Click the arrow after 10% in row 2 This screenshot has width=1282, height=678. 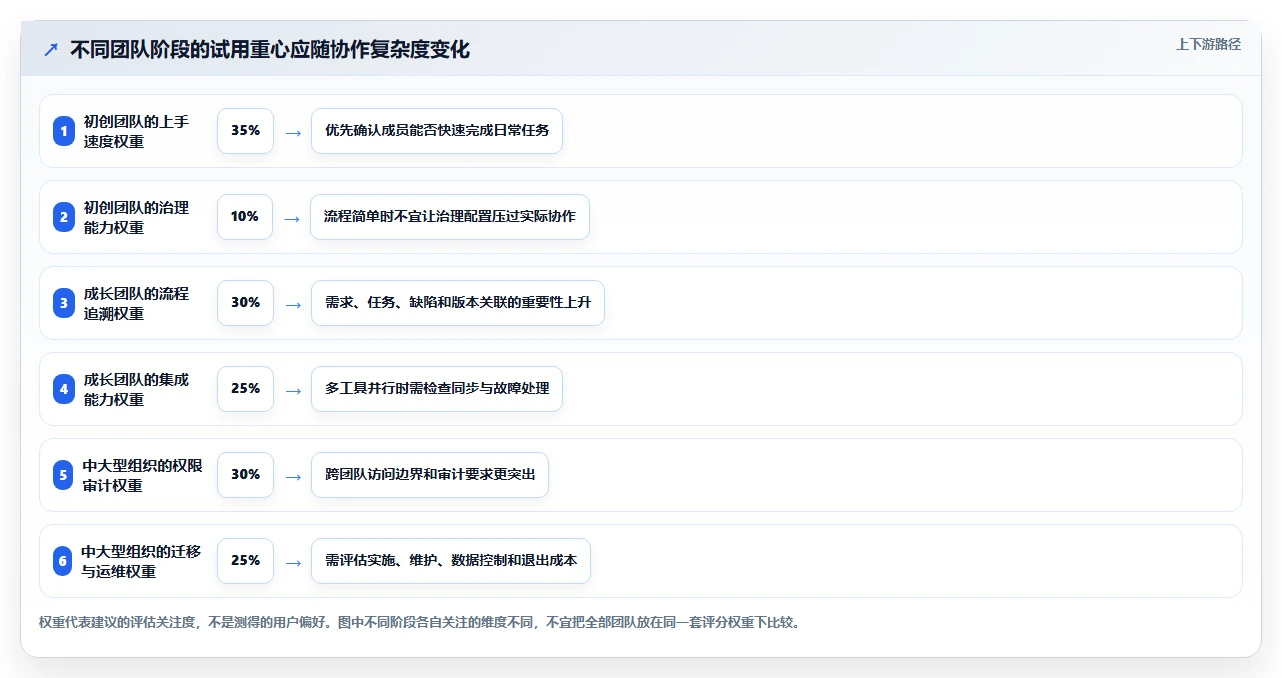(x=292, y=218)
